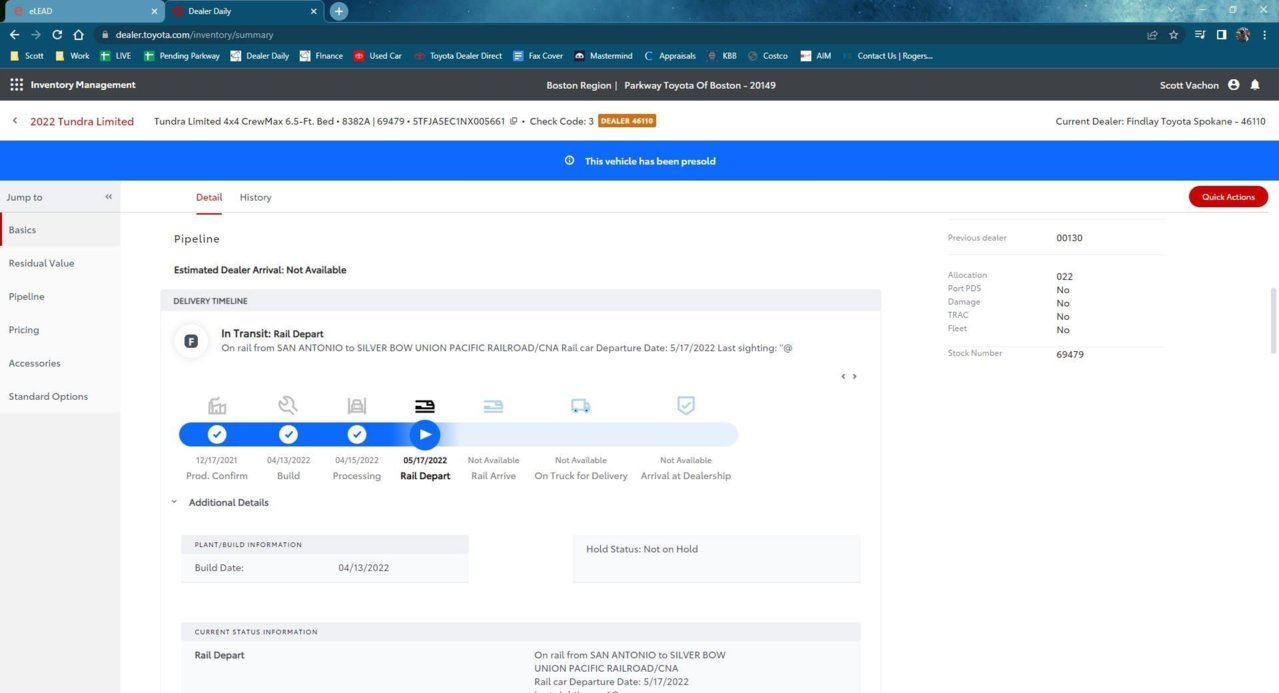Image resolution: width=1279 pixels, height=693 pixels.
Task: Click the notifications bell icon
Action: click(x=1255, y=85)
